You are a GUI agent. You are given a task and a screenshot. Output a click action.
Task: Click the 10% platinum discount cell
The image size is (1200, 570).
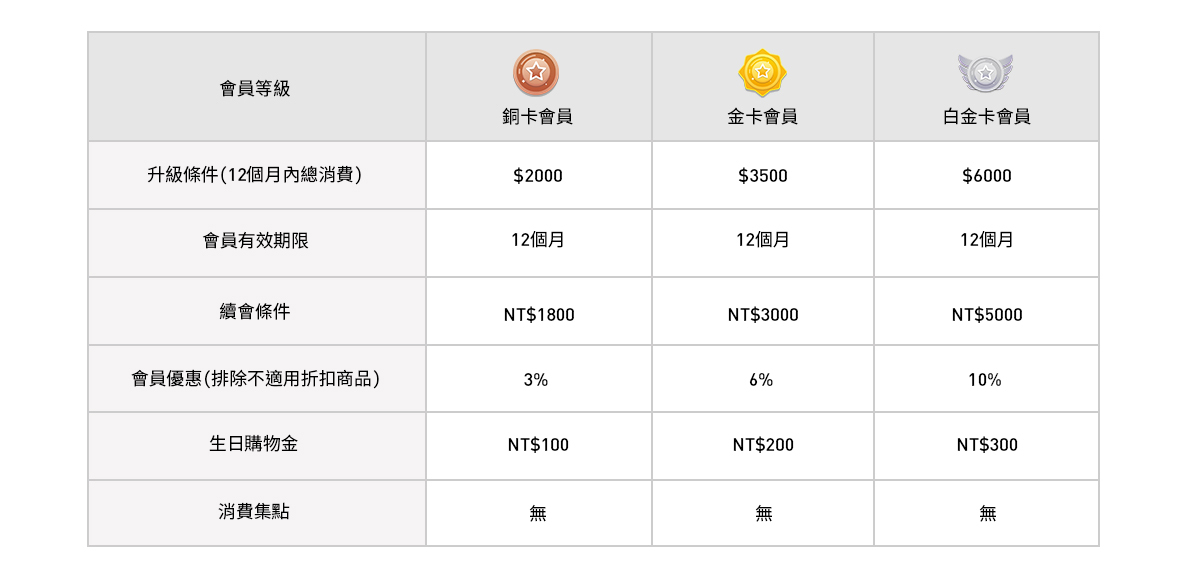click(x=985, y=380)
